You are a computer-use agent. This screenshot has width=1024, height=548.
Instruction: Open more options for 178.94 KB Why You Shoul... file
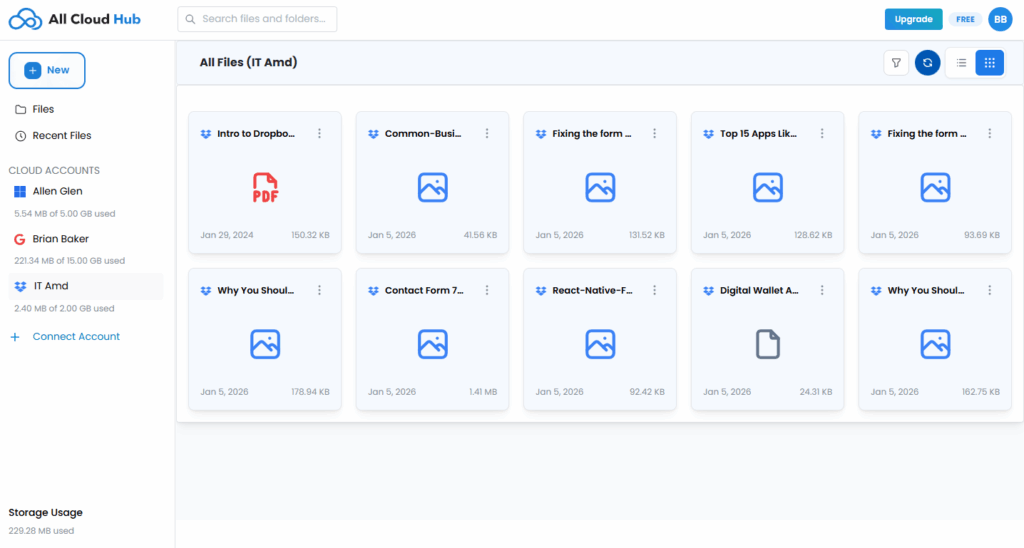pos(319,290)
